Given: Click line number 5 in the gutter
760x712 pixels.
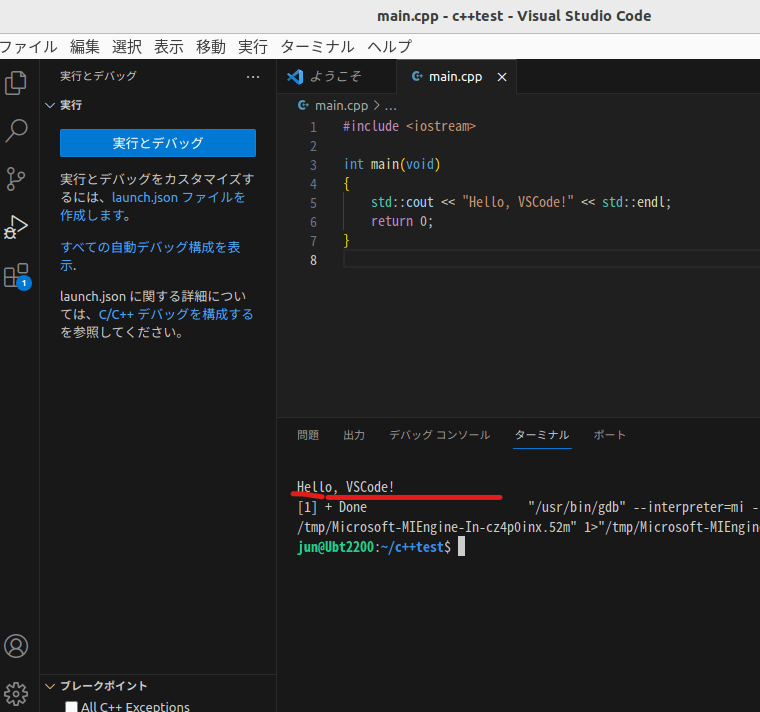Looking at the screenshot, I should 314,203.
